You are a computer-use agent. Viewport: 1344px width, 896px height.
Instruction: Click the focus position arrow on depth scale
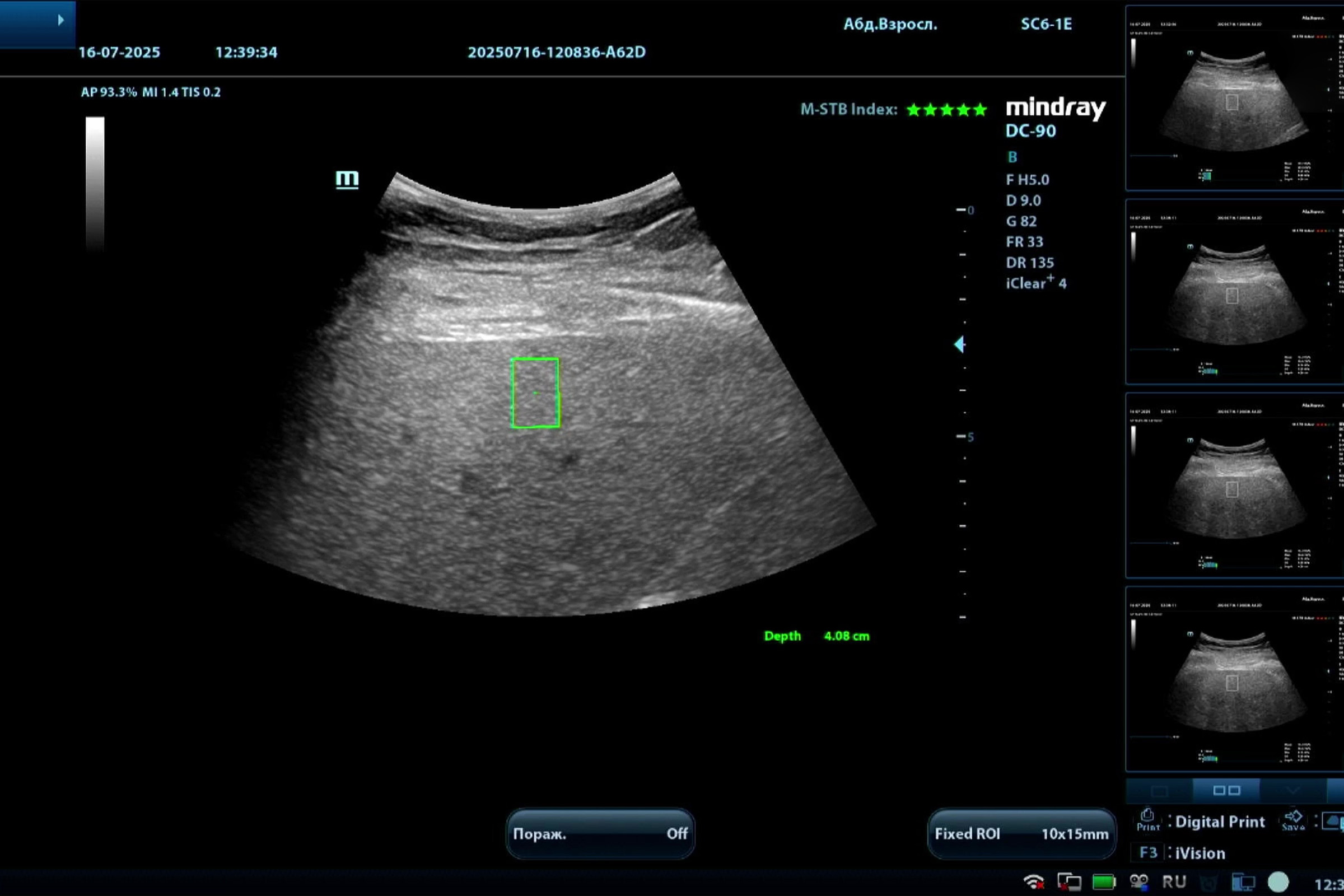(x=959, y=344)
